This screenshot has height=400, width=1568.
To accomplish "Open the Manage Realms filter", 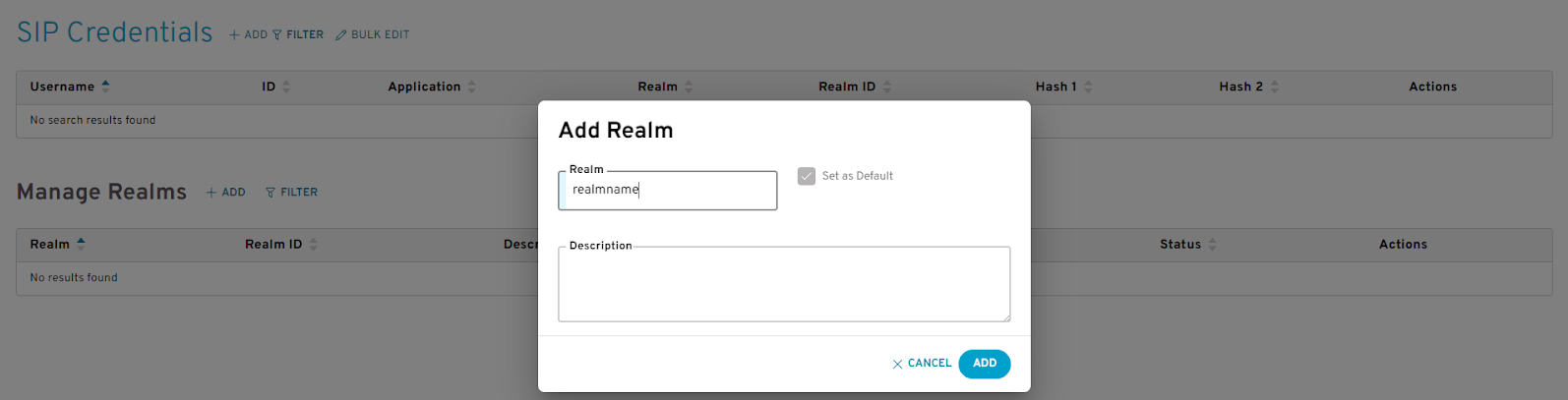I will tap(292, 193).
